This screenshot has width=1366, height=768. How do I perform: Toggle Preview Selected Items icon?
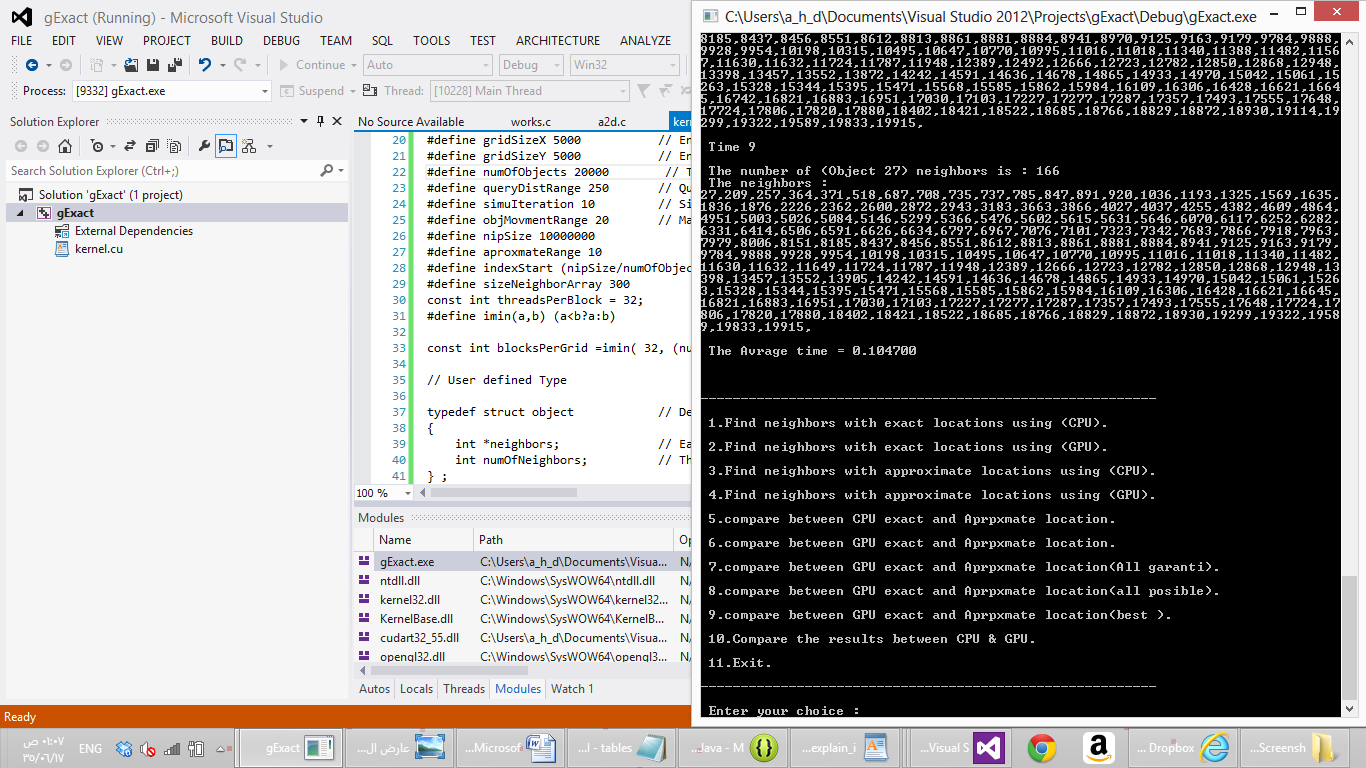pyautogui.click(x=226, y=146)
